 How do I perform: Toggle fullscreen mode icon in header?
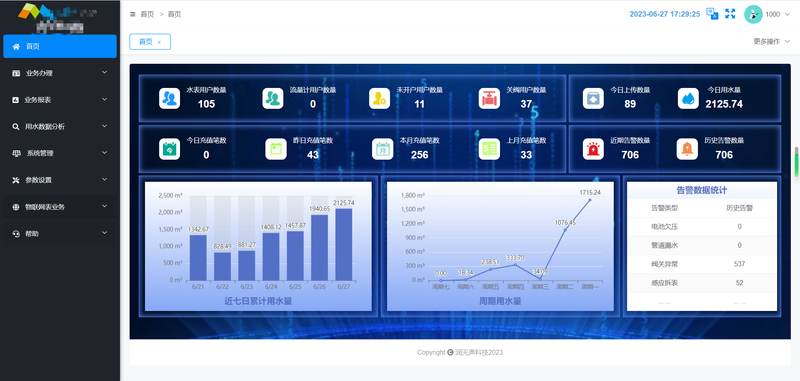(x=730, y=14)
